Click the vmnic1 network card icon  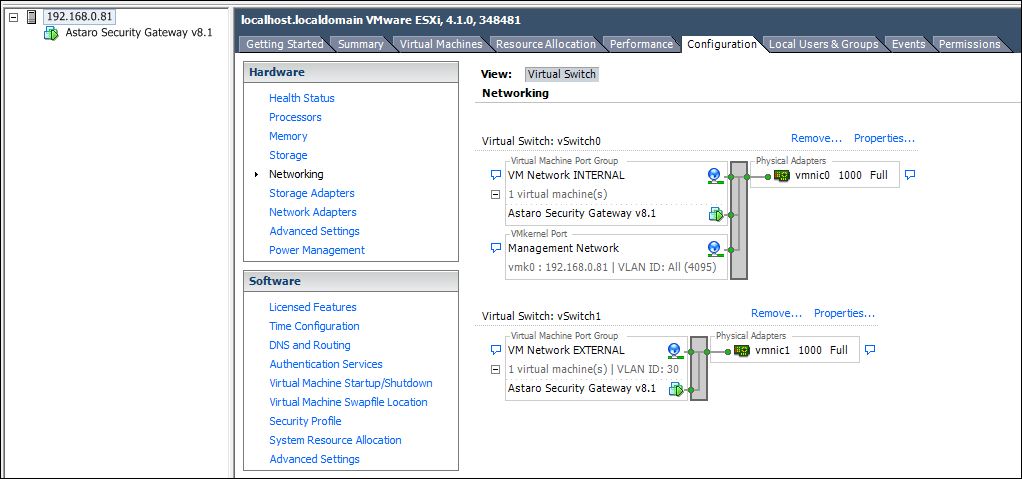coord(742,351)
